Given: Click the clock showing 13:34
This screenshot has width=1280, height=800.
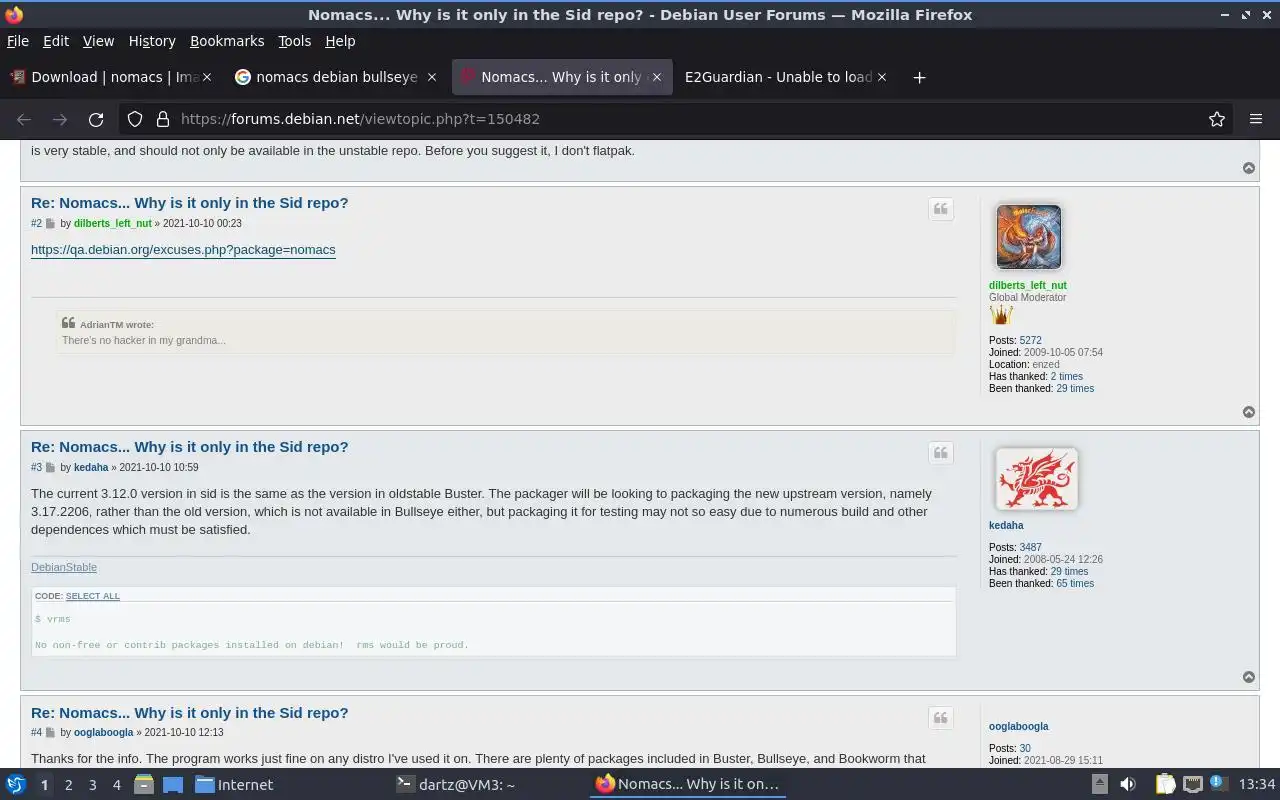Looking at the screenshot, I should pyautogui.click(x=1257, y=784).
